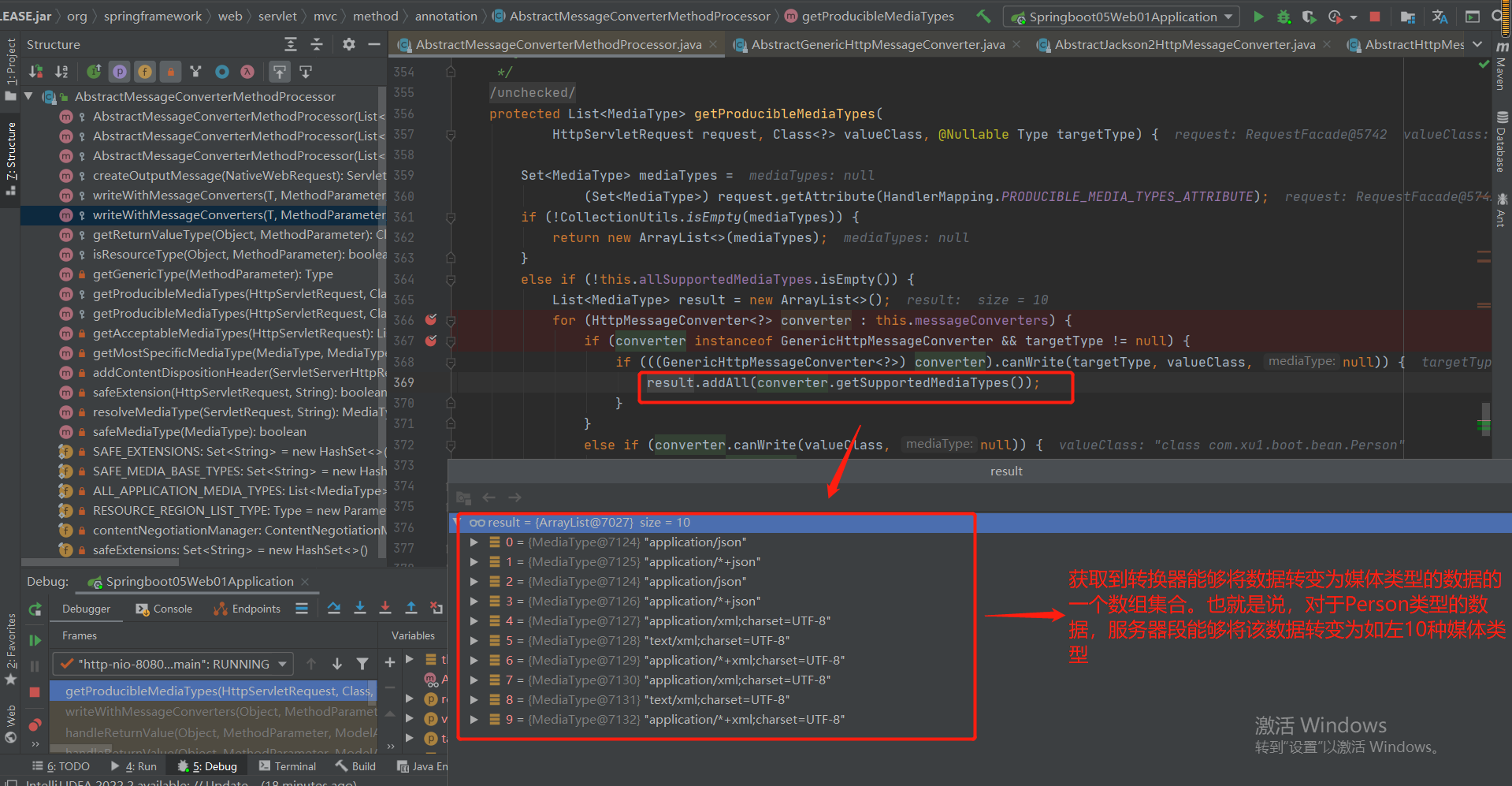1512x786 pixels.
Task: Select frame handleReturnValue(Object, MethodParameter
Action: pos(213,732)
